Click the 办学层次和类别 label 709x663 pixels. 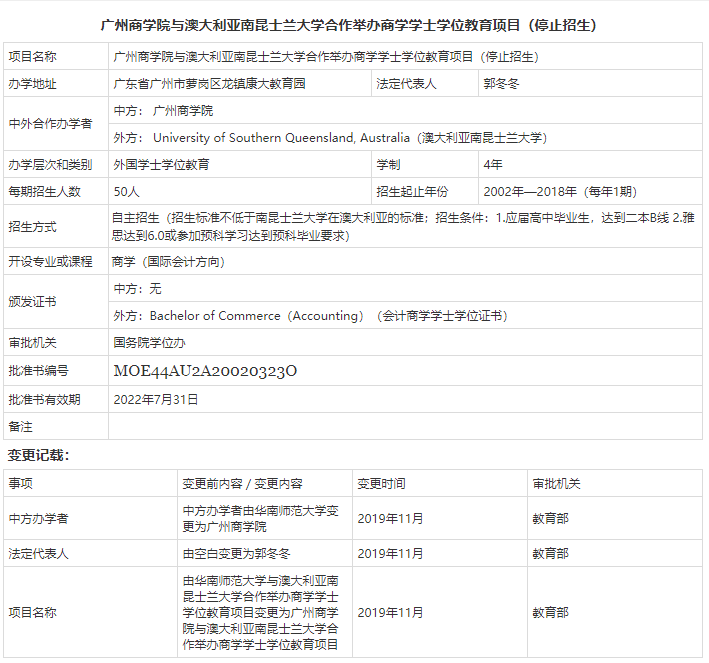click(x=50, y=165)
